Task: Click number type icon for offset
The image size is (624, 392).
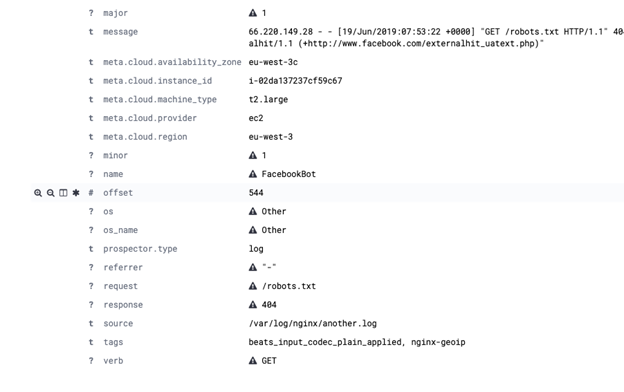Action: [91, 193]
